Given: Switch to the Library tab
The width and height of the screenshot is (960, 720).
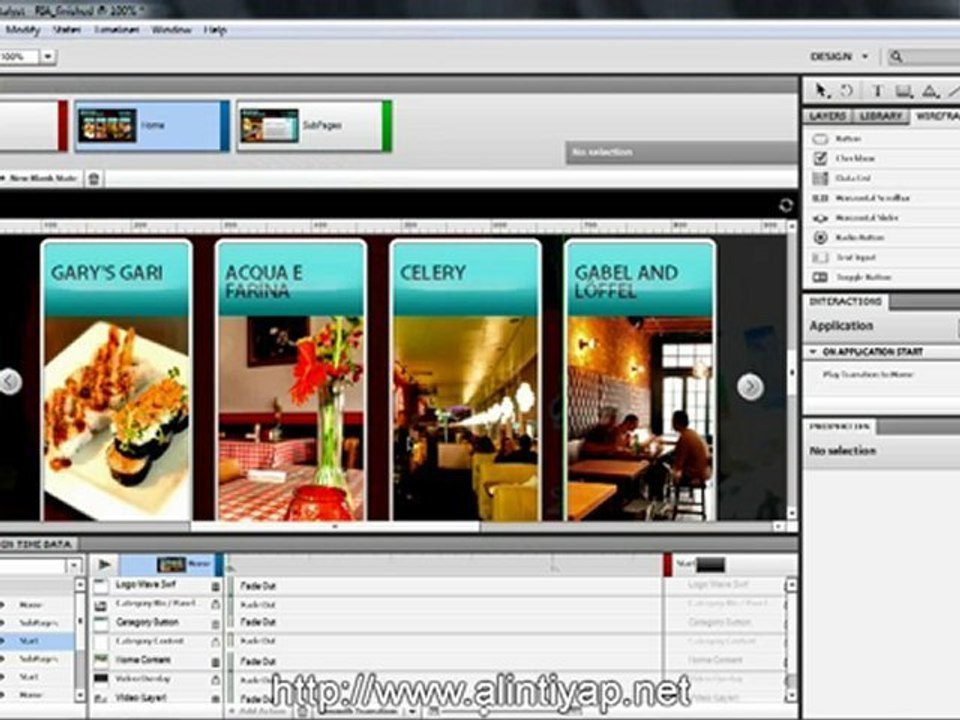Looking at the screenshot, I should coord(880,116).
